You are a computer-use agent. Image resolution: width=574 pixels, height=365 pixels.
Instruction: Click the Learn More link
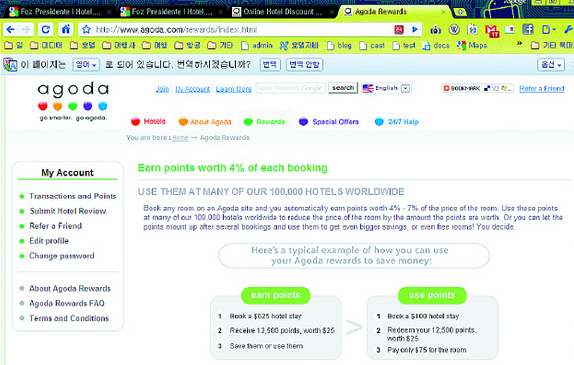[234, 89]
